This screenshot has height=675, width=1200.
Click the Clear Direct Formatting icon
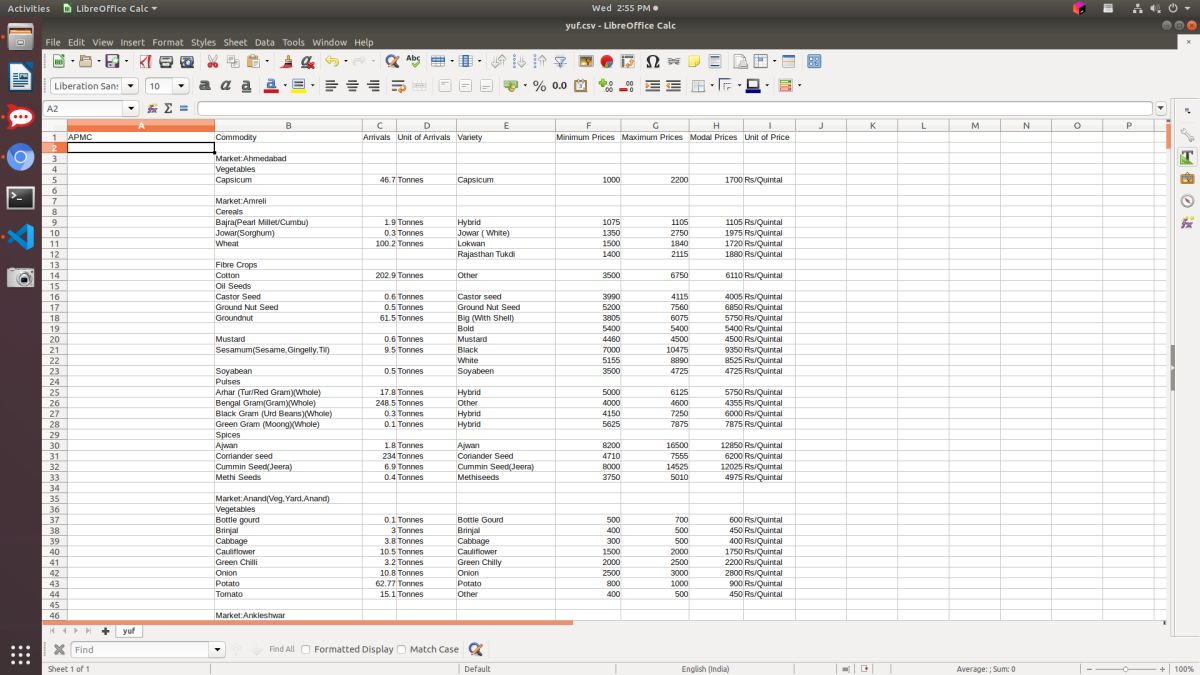[307, 61]
